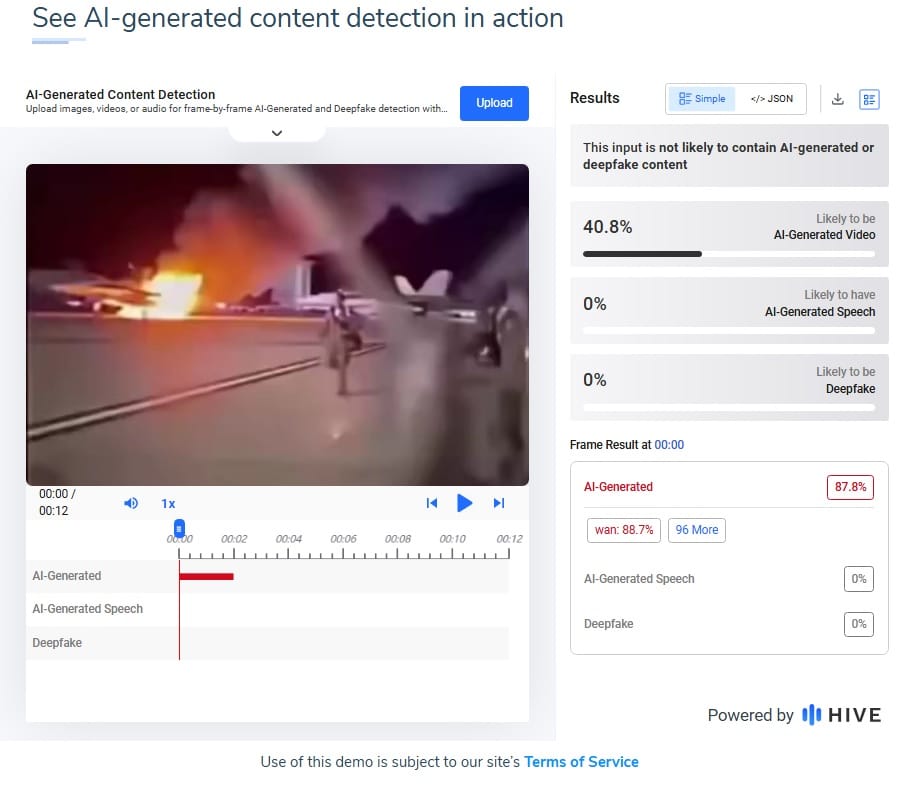
Task: Click the 00:00 frame result timestamp
Action: click(669, 445)
